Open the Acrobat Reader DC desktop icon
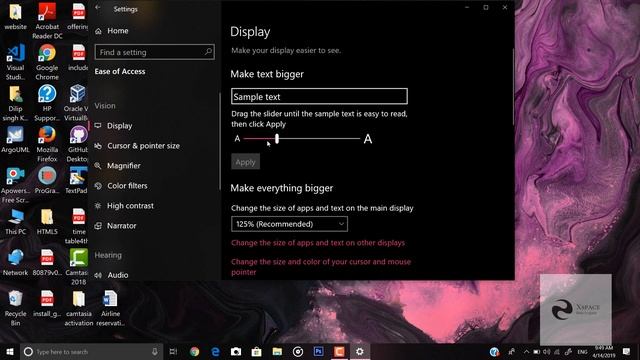 click(x=47, y=20)
